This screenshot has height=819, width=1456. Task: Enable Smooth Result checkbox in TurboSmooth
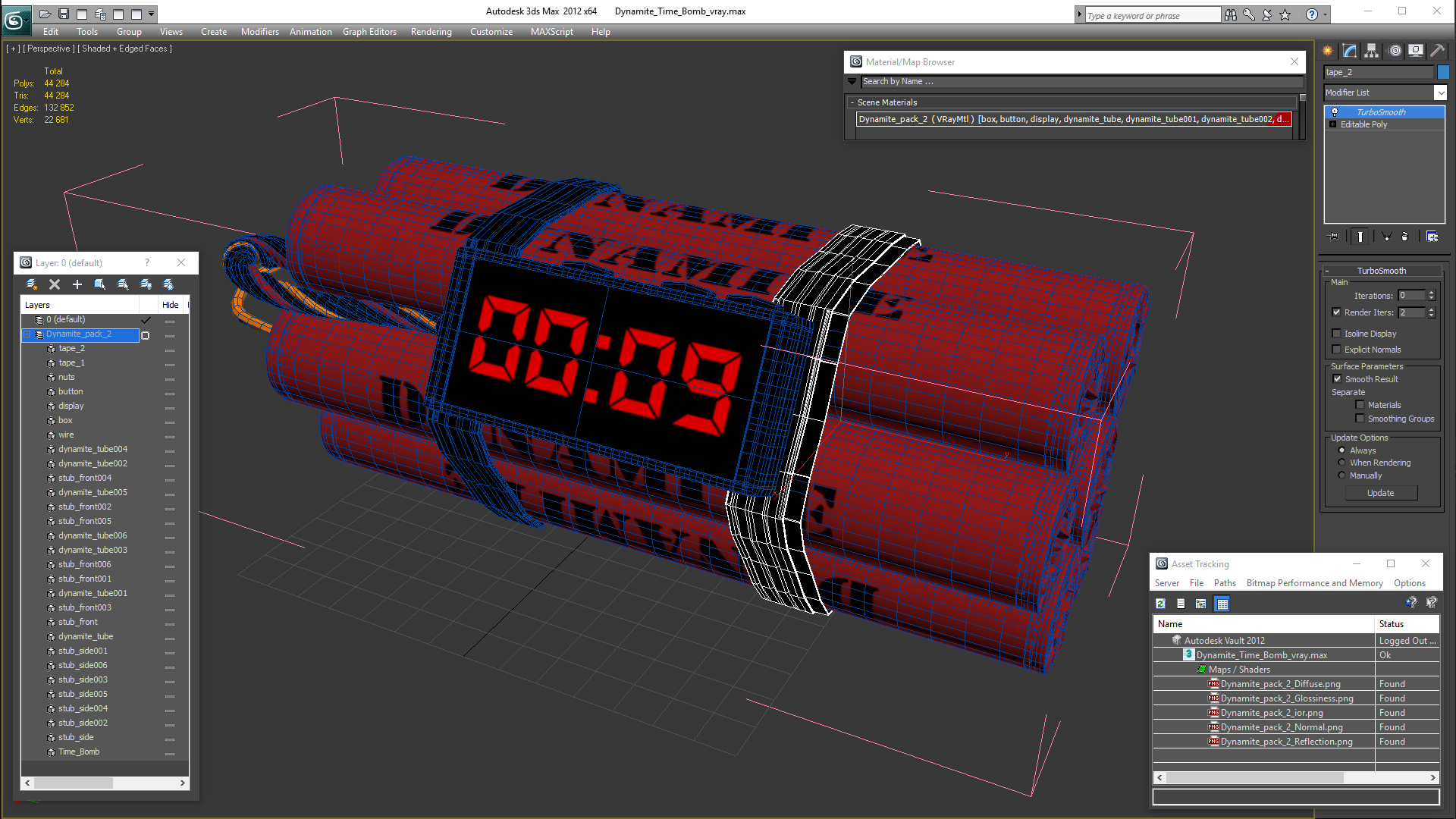[x=1338, y=378]
